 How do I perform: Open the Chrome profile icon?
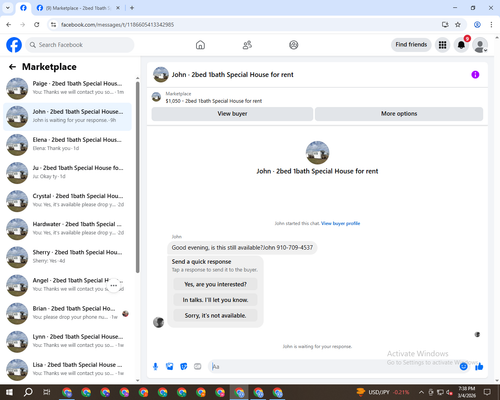477,25
